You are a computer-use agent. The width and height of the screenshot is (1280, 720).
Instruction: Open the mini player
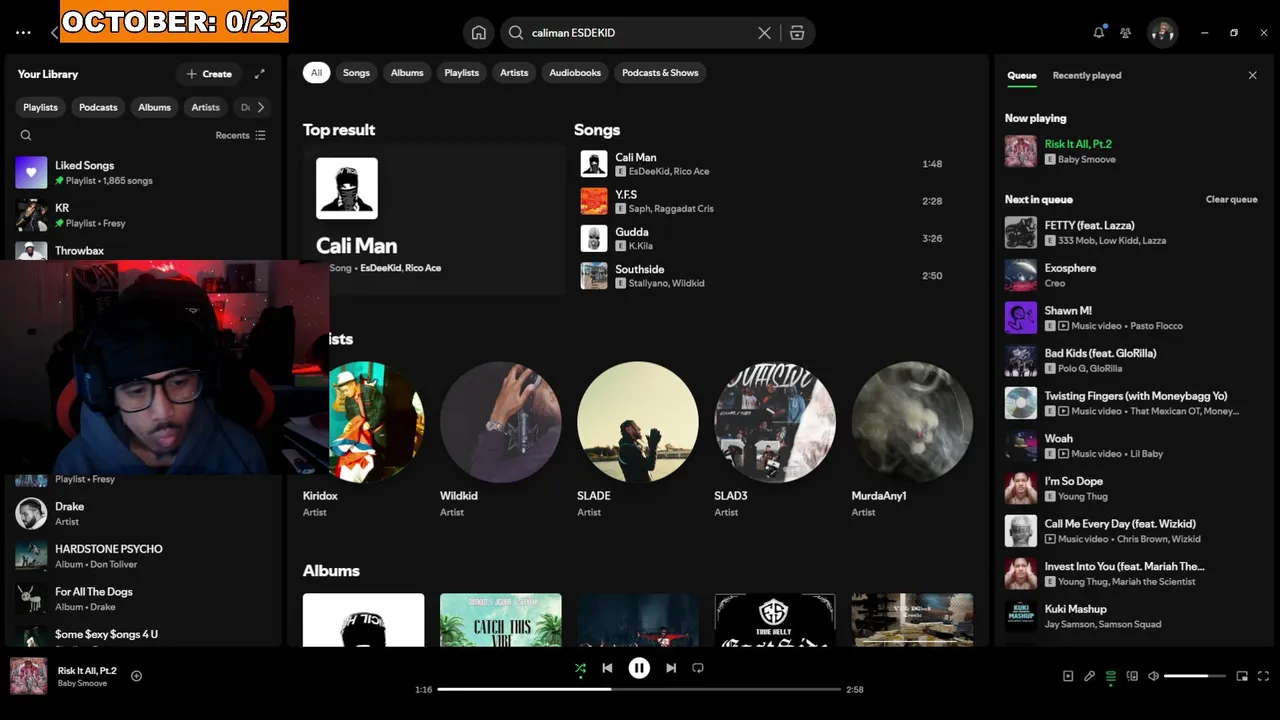click(1242, 676)
